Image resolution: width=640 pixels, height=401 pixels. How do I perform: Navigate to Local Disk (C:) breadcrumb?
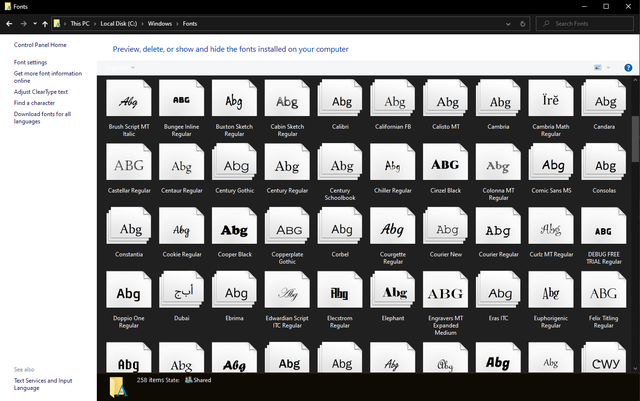[x=119, y=24]
